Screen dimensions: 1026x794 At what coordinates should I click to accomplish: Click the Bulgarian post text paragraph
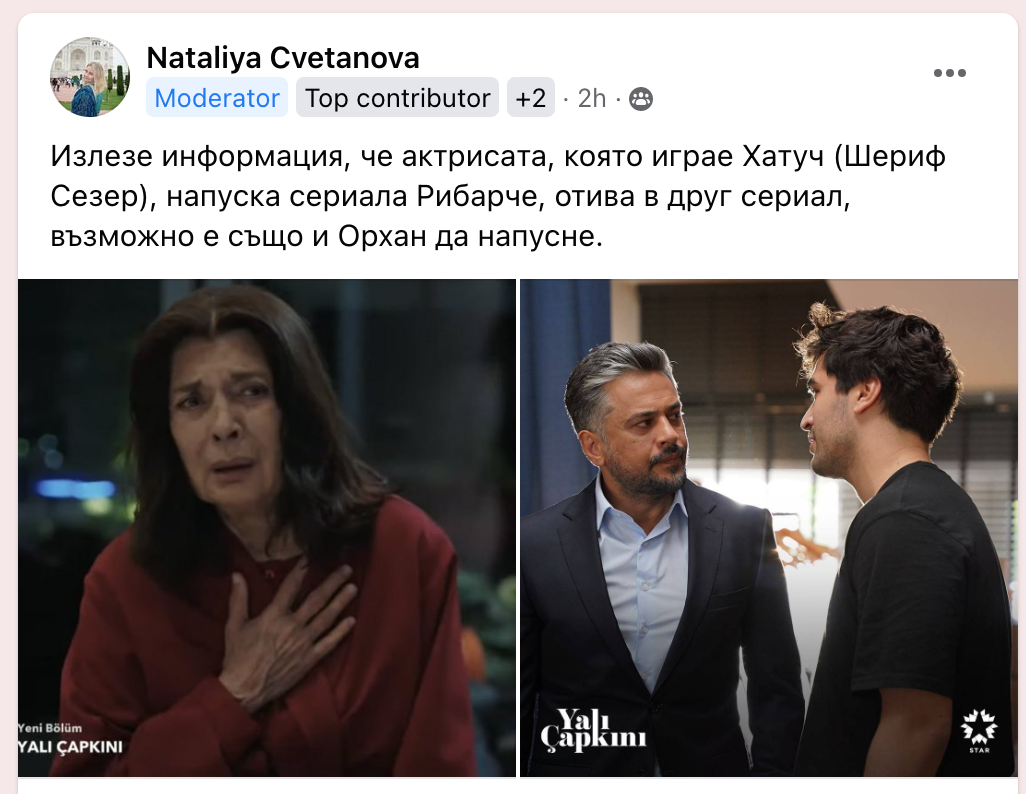pos(497,196)
